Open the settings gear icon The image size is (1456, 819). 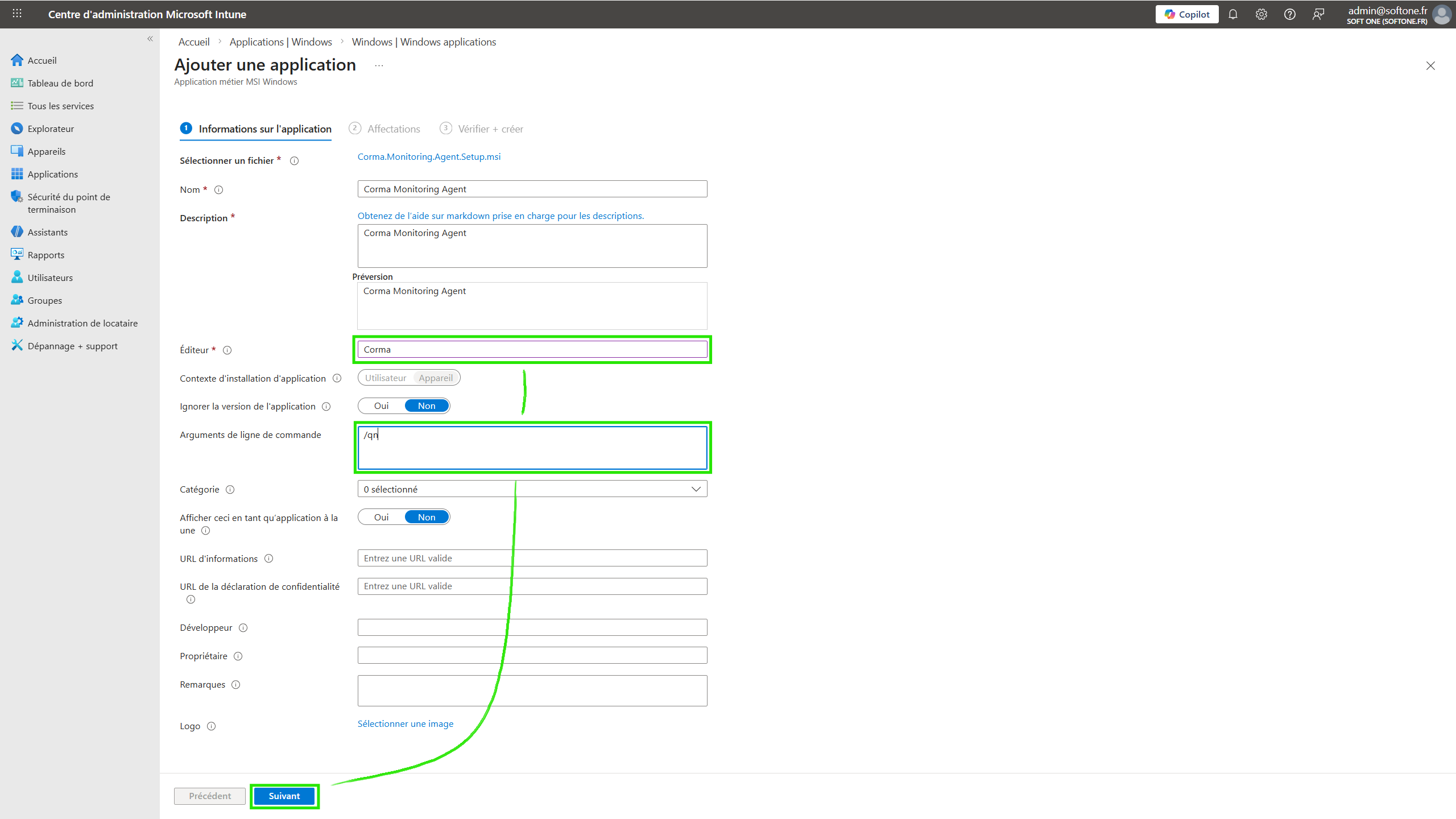click(x=1261, y=15)
